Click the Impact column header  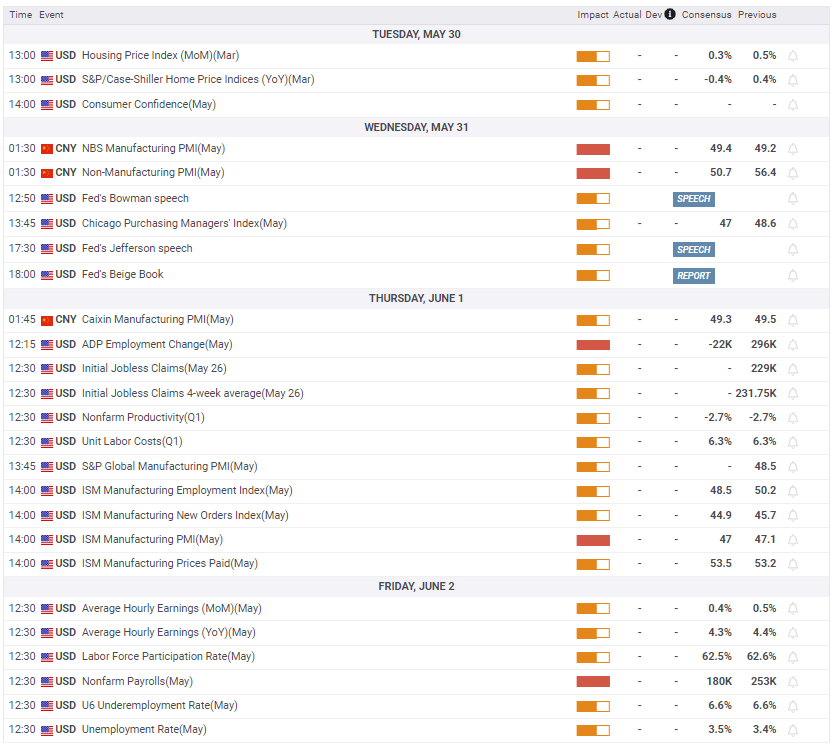click(x=593, y=15)
